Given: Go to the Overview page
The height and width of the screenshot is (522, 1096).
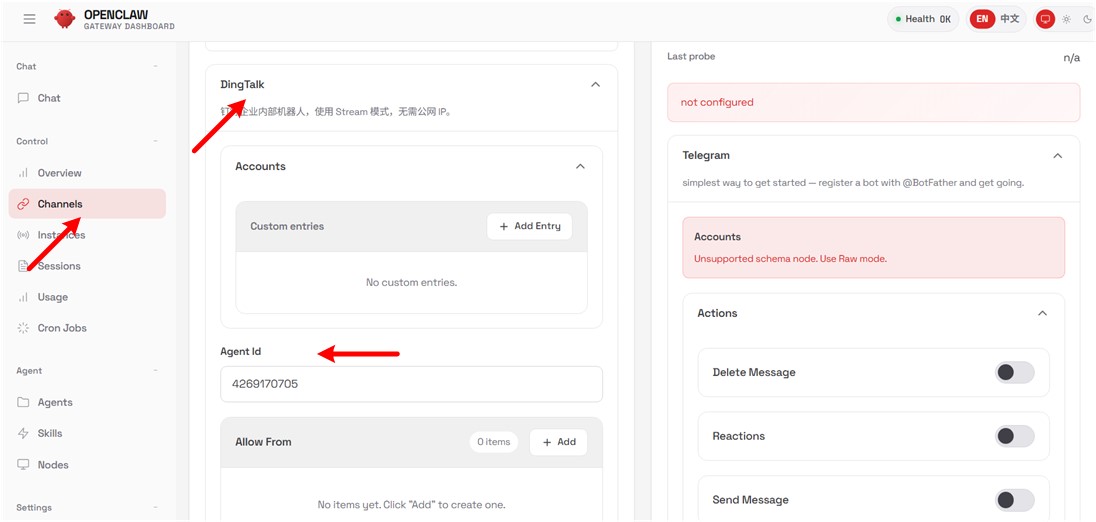Looking at the screenshot, I should pos(59,173).
